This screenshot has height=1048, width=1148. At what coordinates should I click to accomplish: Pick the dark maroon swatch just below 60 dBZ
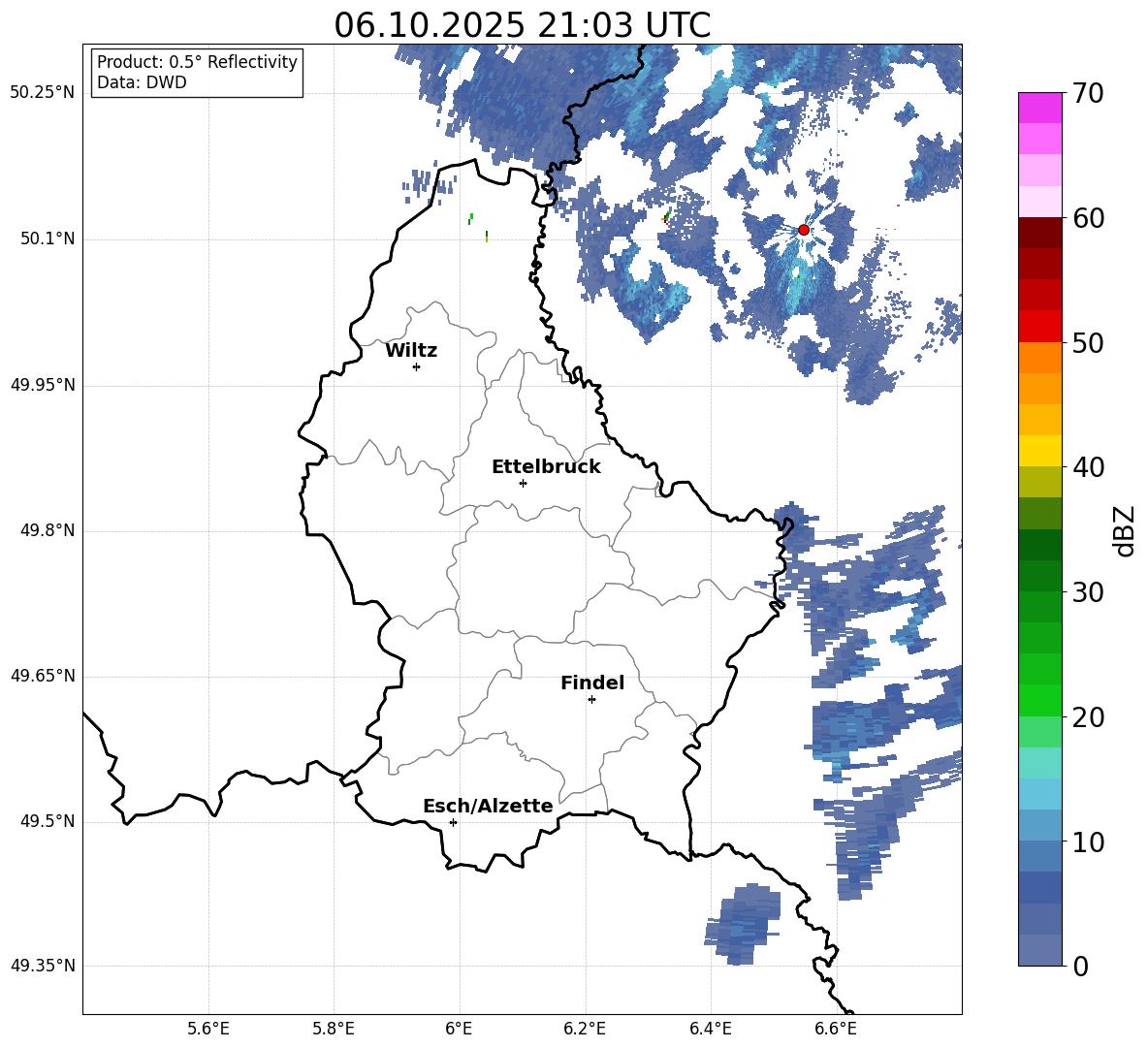click(1039, 233)
